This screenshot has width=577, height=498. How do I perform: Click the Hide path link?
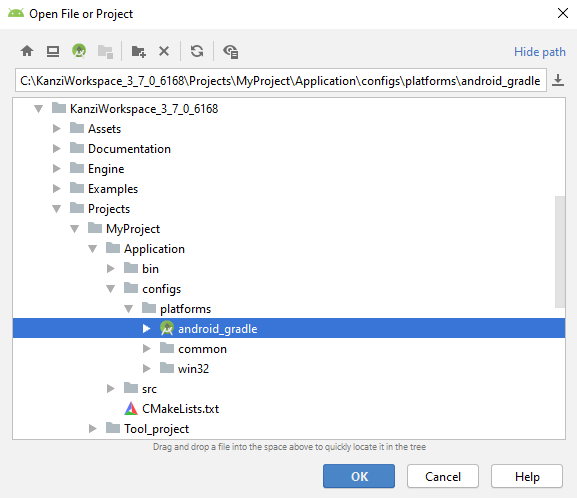(x=539, y=52)
